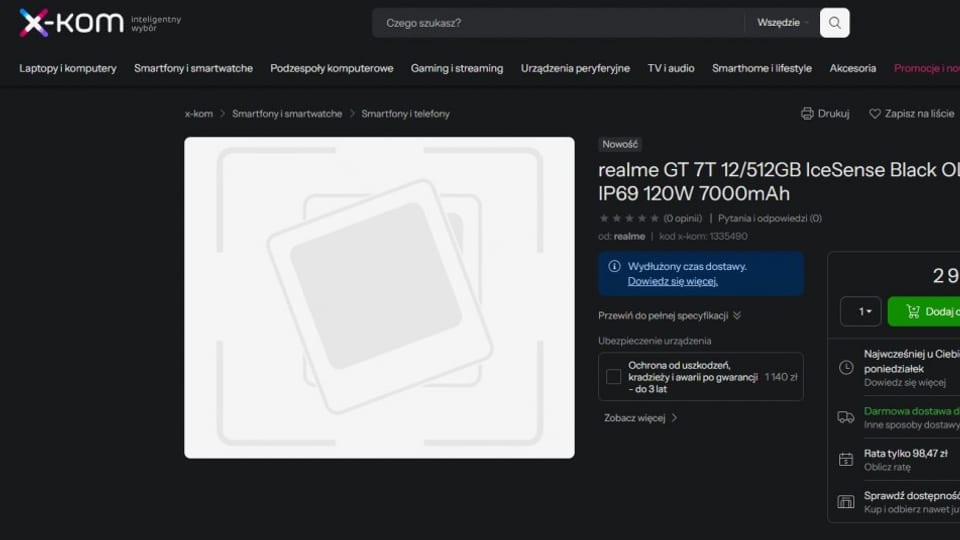The width and height of the screenshot is (960, 540).
Task: Open Smartfony i smartwatche menu
Action: tap(193, 68)
